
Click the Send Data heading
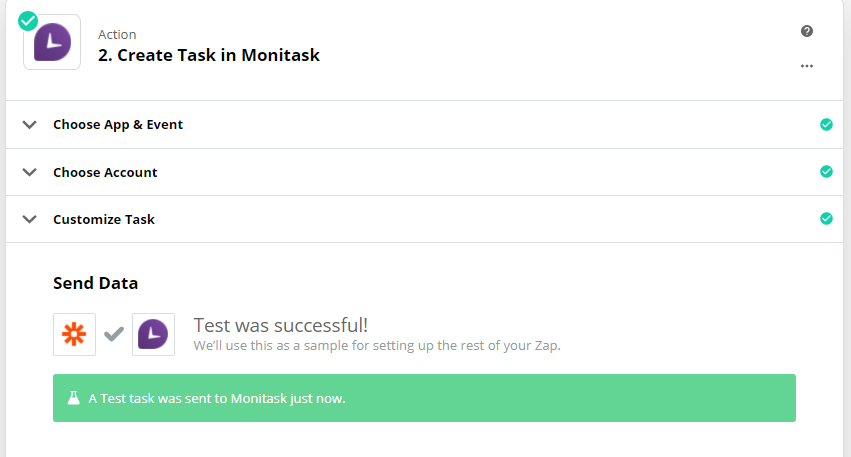coord(95,283)
